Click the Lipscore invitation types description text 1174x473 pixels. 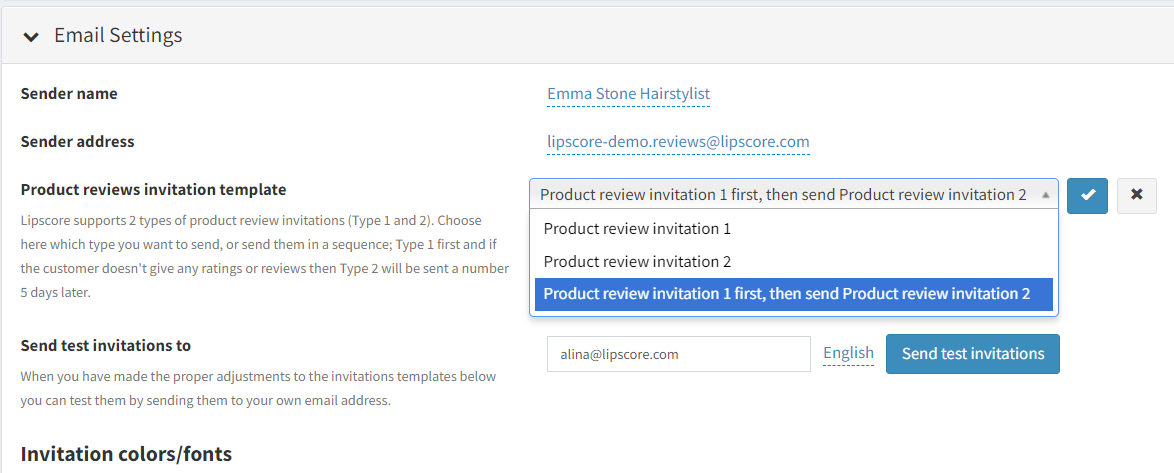tap(264, 257)
